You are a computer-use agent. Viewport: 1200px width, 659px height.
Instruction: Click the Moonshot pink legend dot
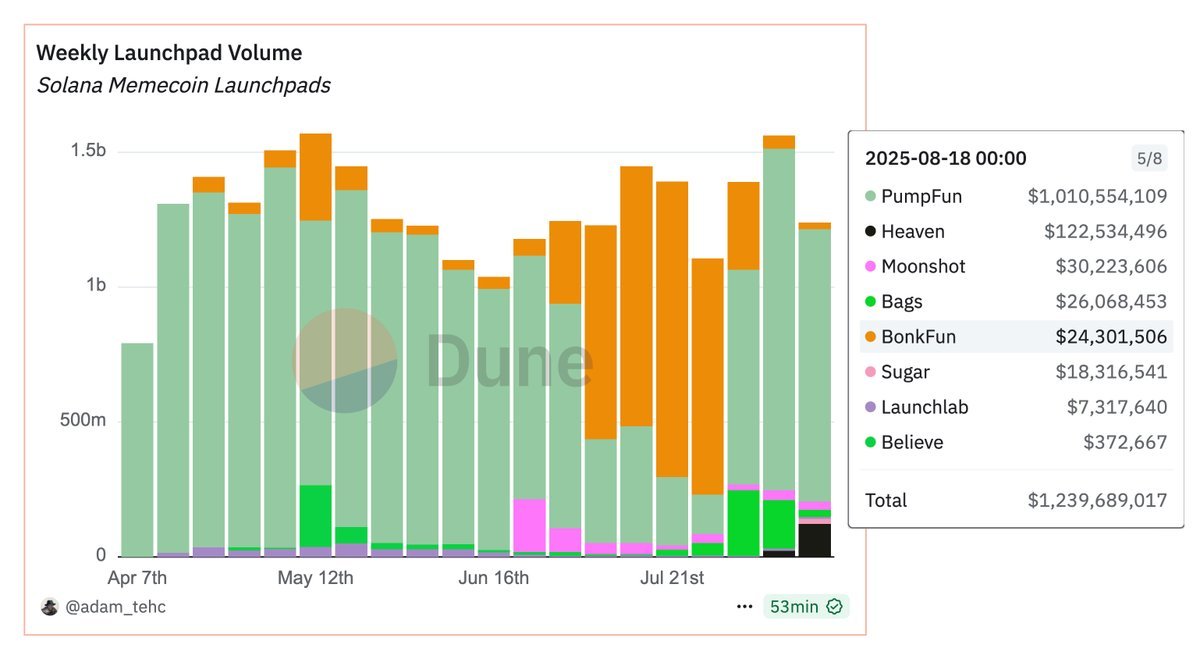tap(870, 267)
